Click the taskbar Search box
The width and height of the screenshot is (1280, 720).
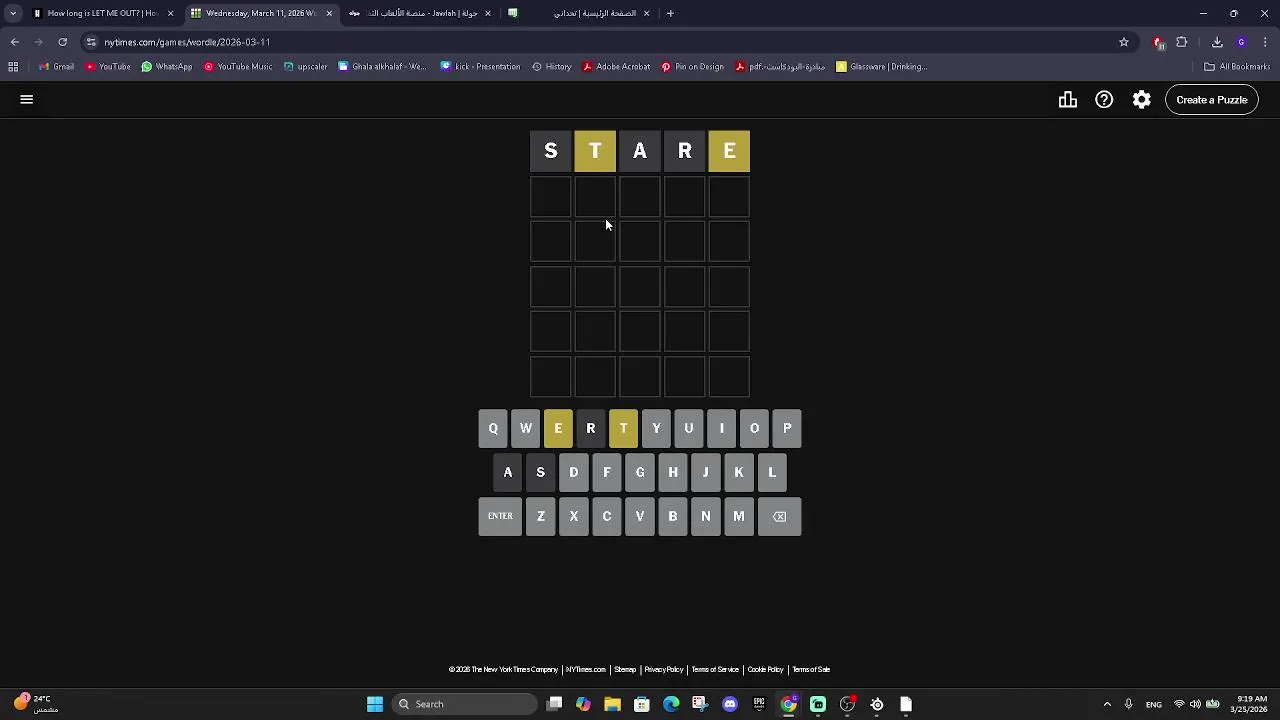coord(465,704)
